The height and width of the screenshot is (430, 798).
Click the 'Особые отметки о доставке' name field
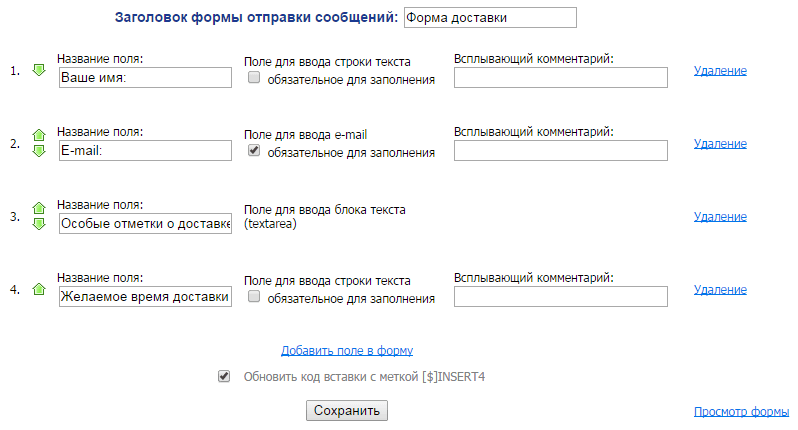[145, 224]
